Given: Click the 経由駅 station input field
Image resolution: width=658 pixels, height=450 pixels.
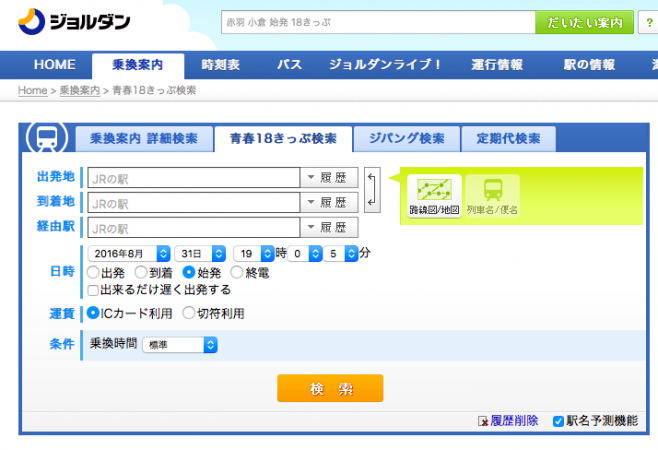Looking at the screenshot, I should [194, 227].
